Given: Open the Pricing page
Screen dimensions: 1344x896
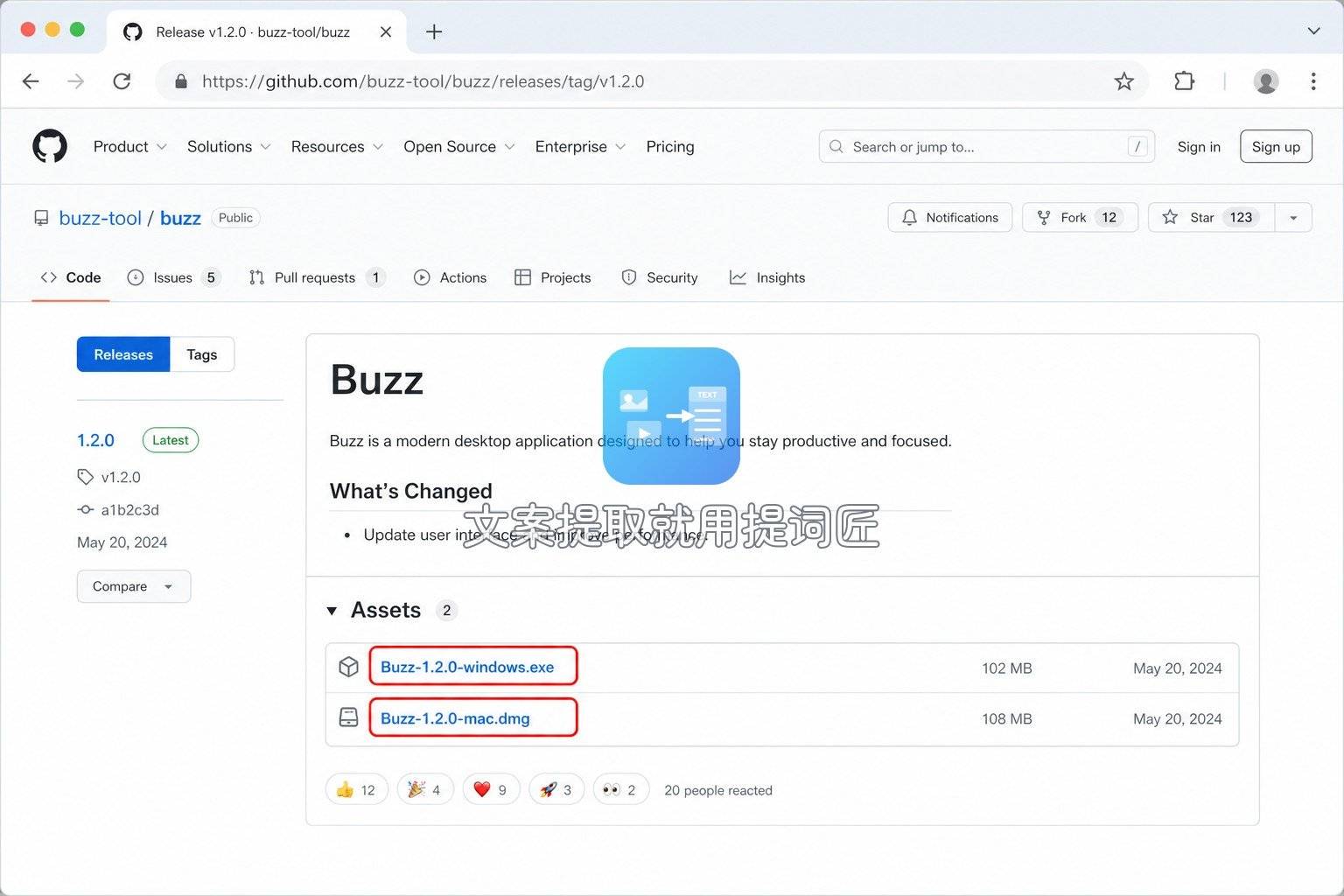Looking at the screenshot, I should coord(670,147).
